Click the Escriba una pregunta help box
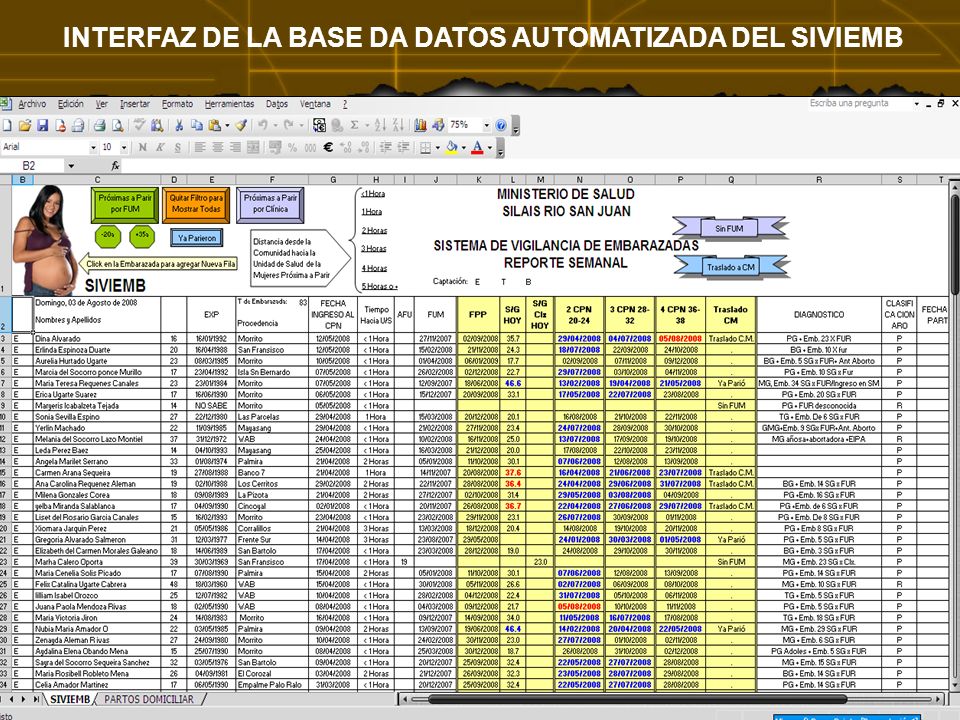960x720 pixels. pyautogui.click(x=859, y=103)
